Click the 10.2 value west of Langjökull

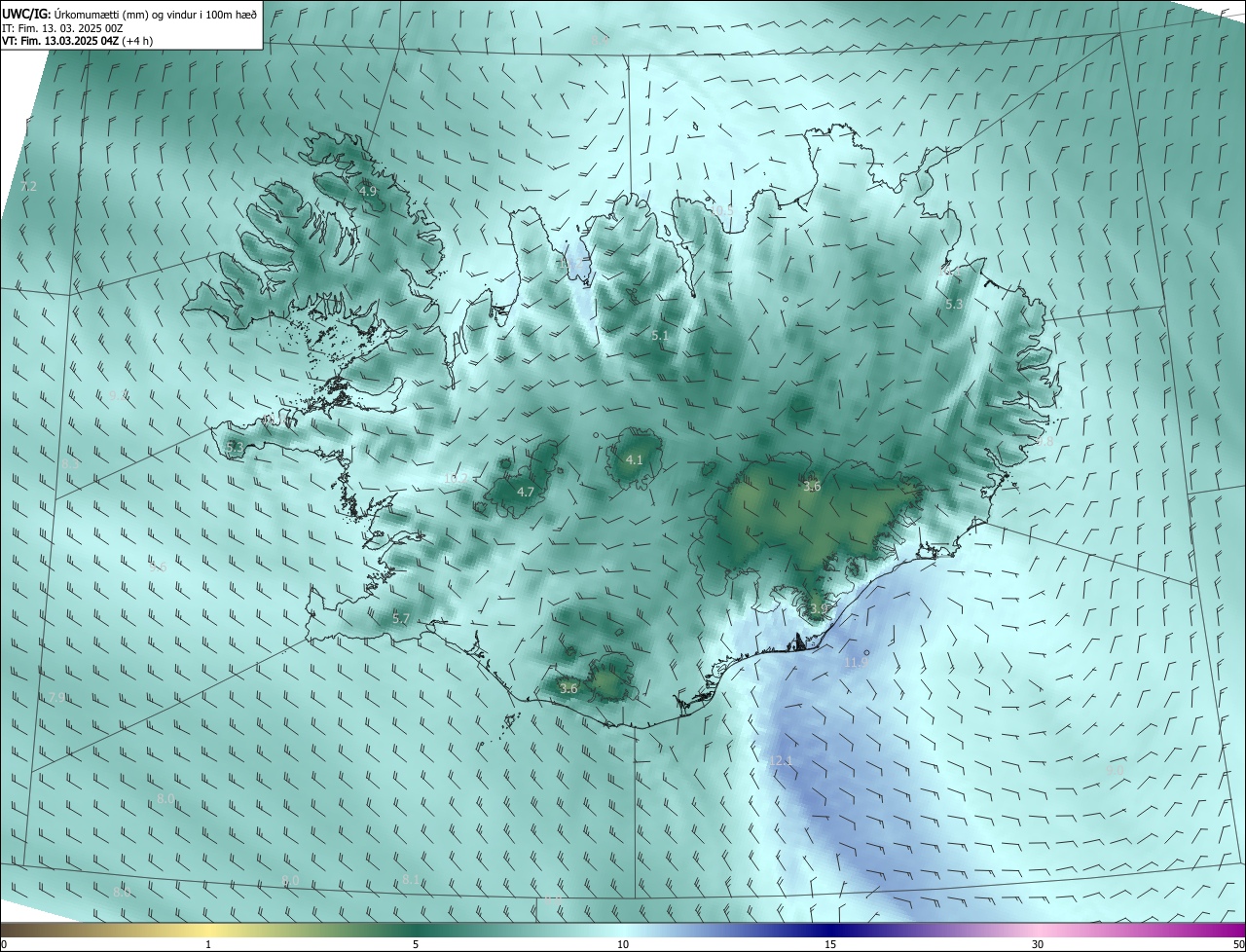pyautogui.click(x=456, y=479)
